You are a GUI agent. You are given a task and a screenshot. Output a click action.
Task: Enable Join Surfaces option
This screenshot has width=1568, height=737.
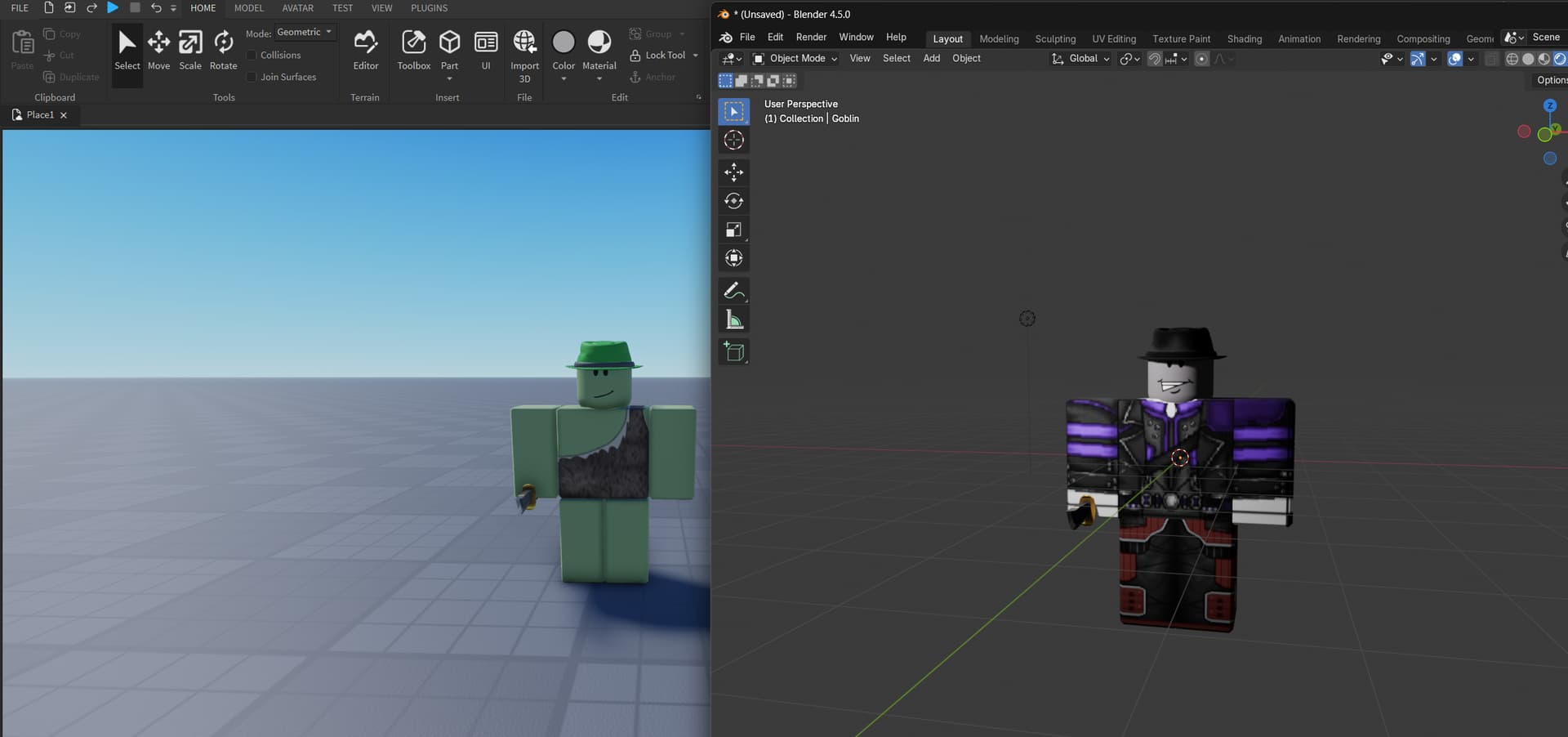coord(252,76)
